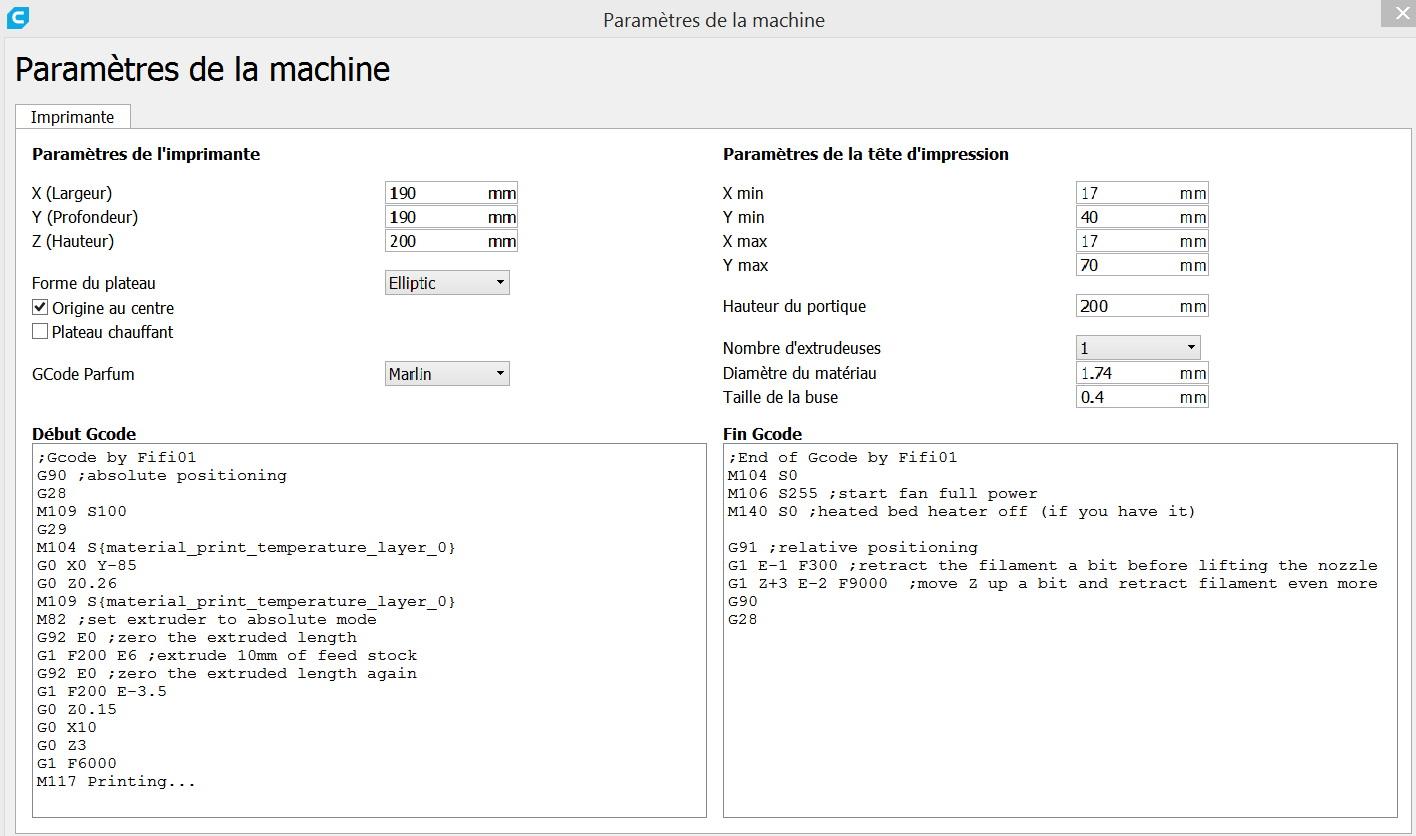Click the X (Largeur) input field

click(x=451, y=193)
